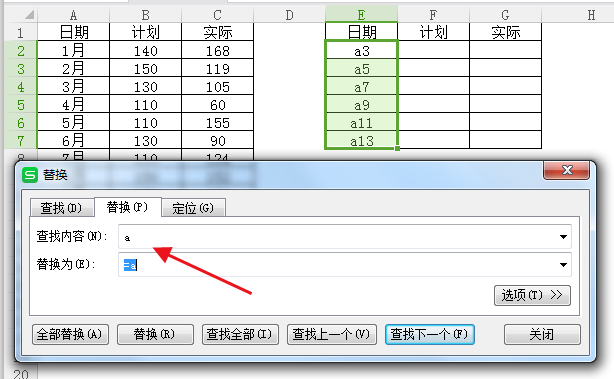Expand the 替换为 history dropdown arrow
The width and height of the screenshot is (614, 379).
point(563,265)
